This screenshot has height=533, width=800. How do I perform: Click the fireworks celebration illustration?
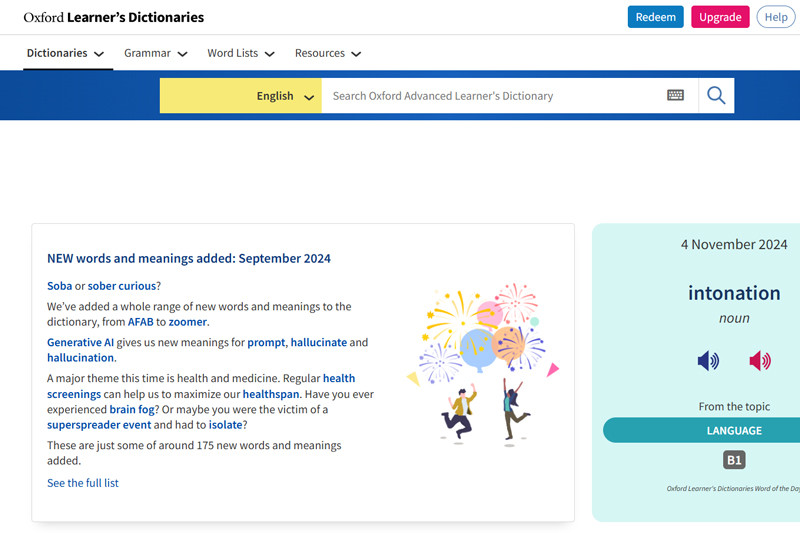[x=483, y=365]
